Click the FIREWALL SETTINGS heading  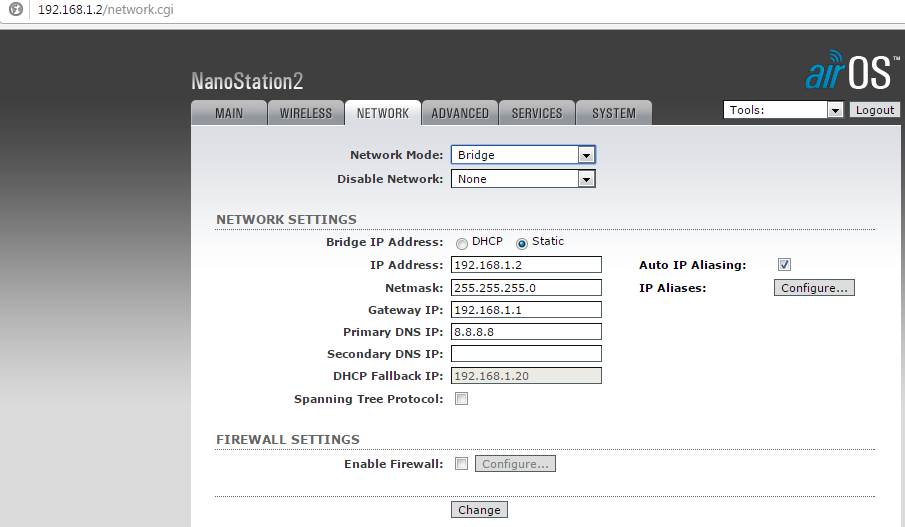(287, 439)
